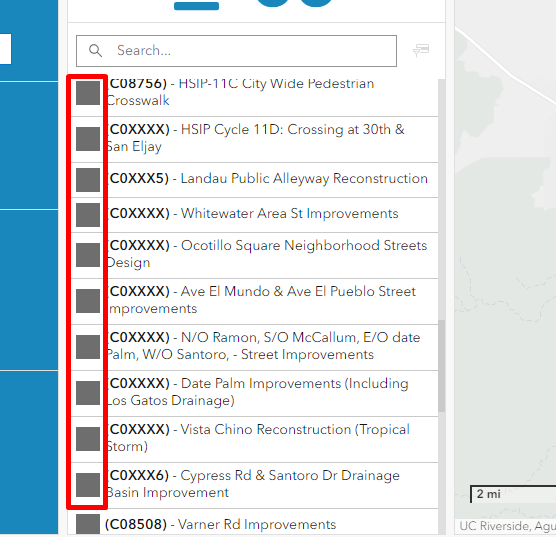Image resolution: width=556 pixels, height=537 pixels.
Task: Click gray square icon for Date Palm Improvements
Action: click(88, 393)
